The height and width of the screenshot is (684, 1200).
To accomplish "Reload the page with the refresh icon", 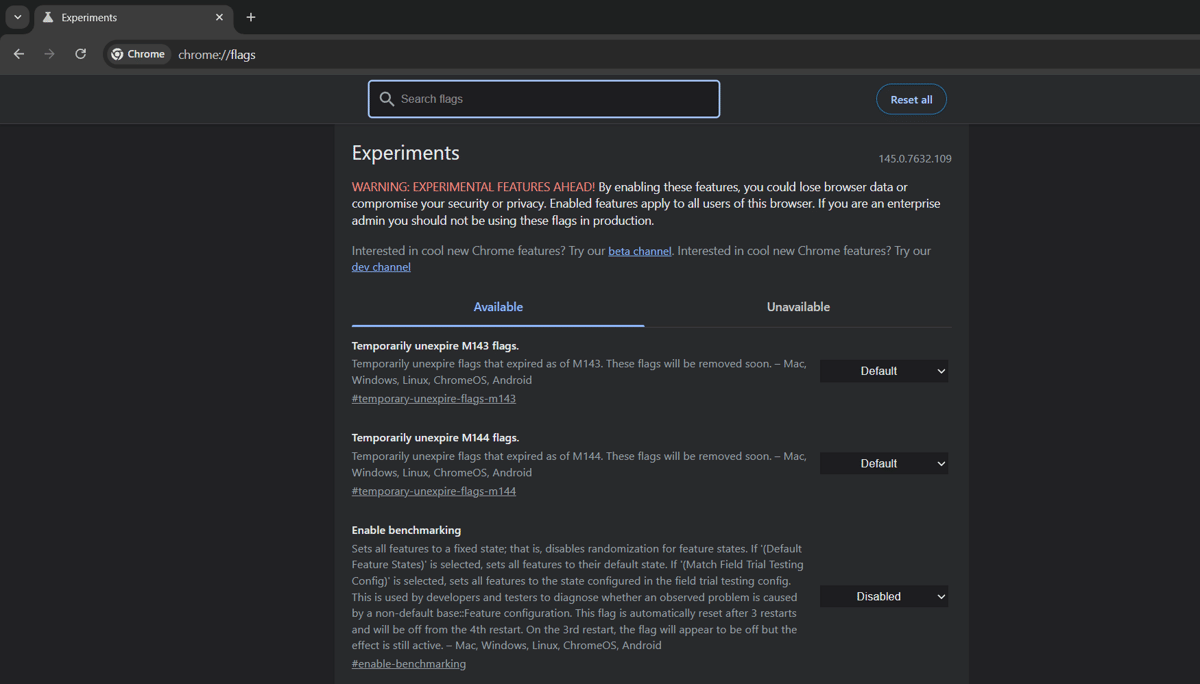I will [81, 54].
